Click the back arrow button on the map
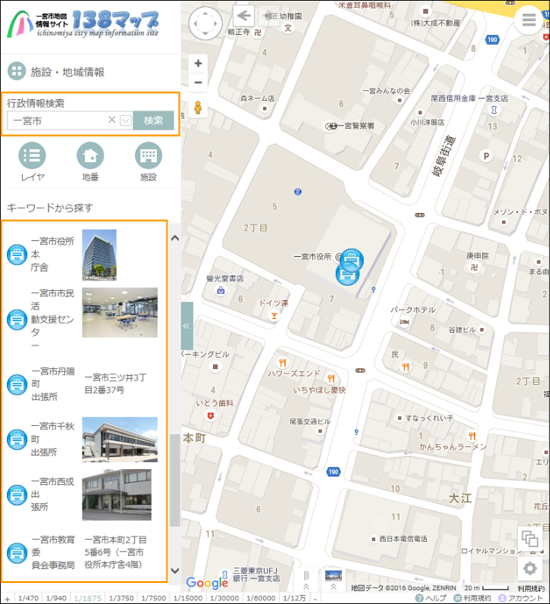The image size is (550, 604). click(x=244, y=16)
